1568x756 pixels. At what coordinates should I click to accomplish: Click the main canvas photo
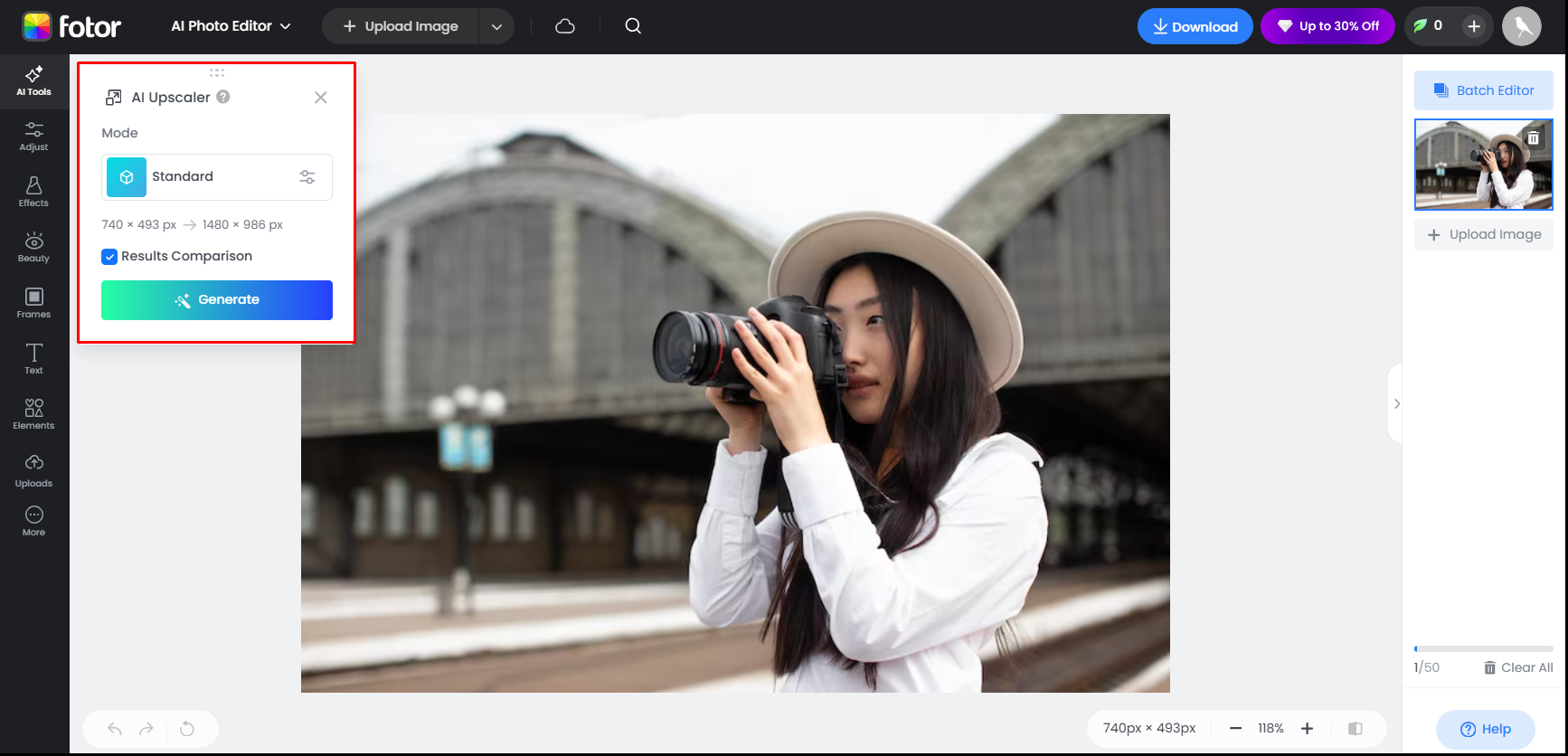tap(735, 403)
